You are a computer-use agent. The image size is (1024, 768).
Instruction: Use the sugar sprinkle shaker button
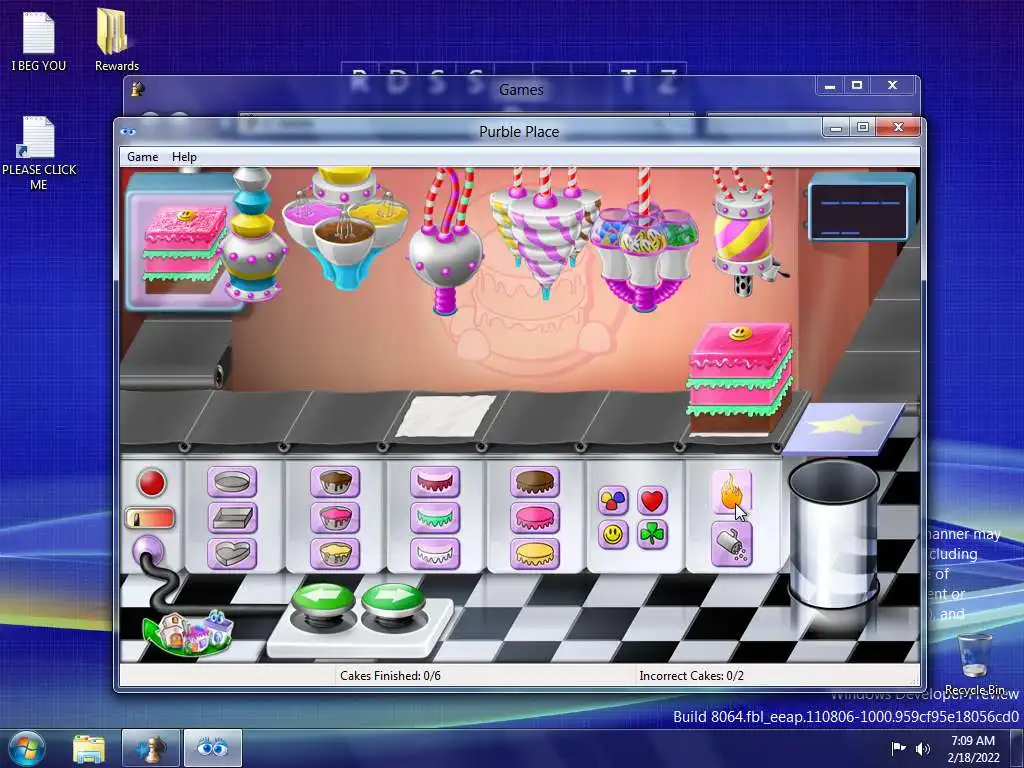tap(731, 544)
